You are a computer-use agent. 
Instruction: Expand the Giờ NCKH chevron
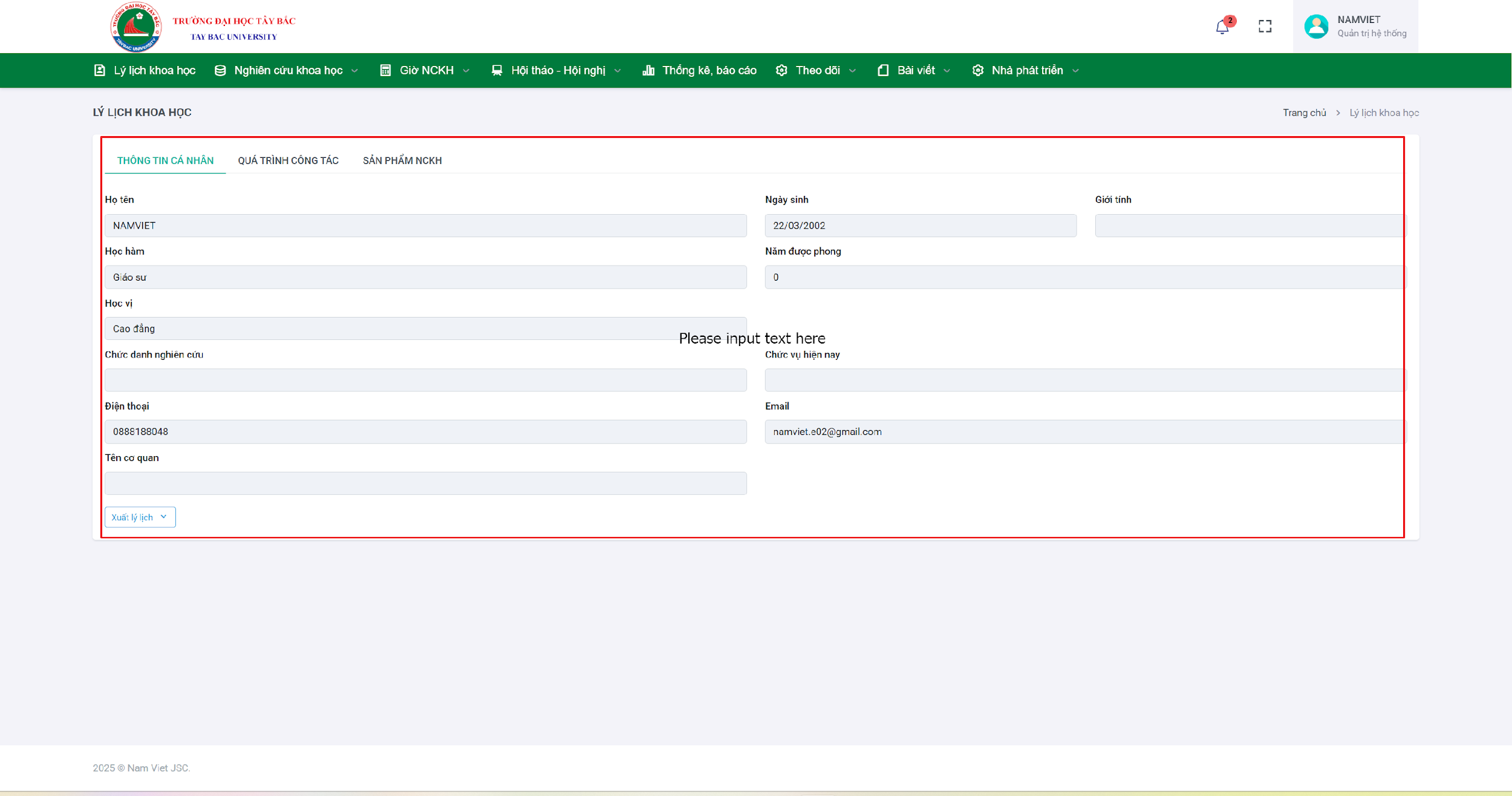[466, 71]
